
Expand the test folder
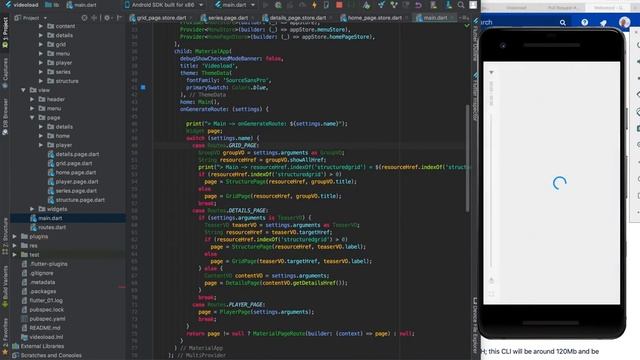(15, 255)
